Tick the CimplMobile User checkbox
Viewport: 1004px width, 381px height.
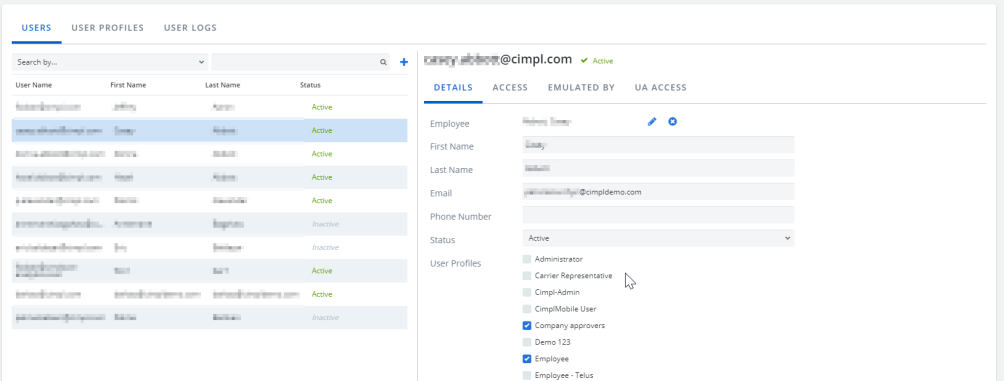tap(527, 309)
